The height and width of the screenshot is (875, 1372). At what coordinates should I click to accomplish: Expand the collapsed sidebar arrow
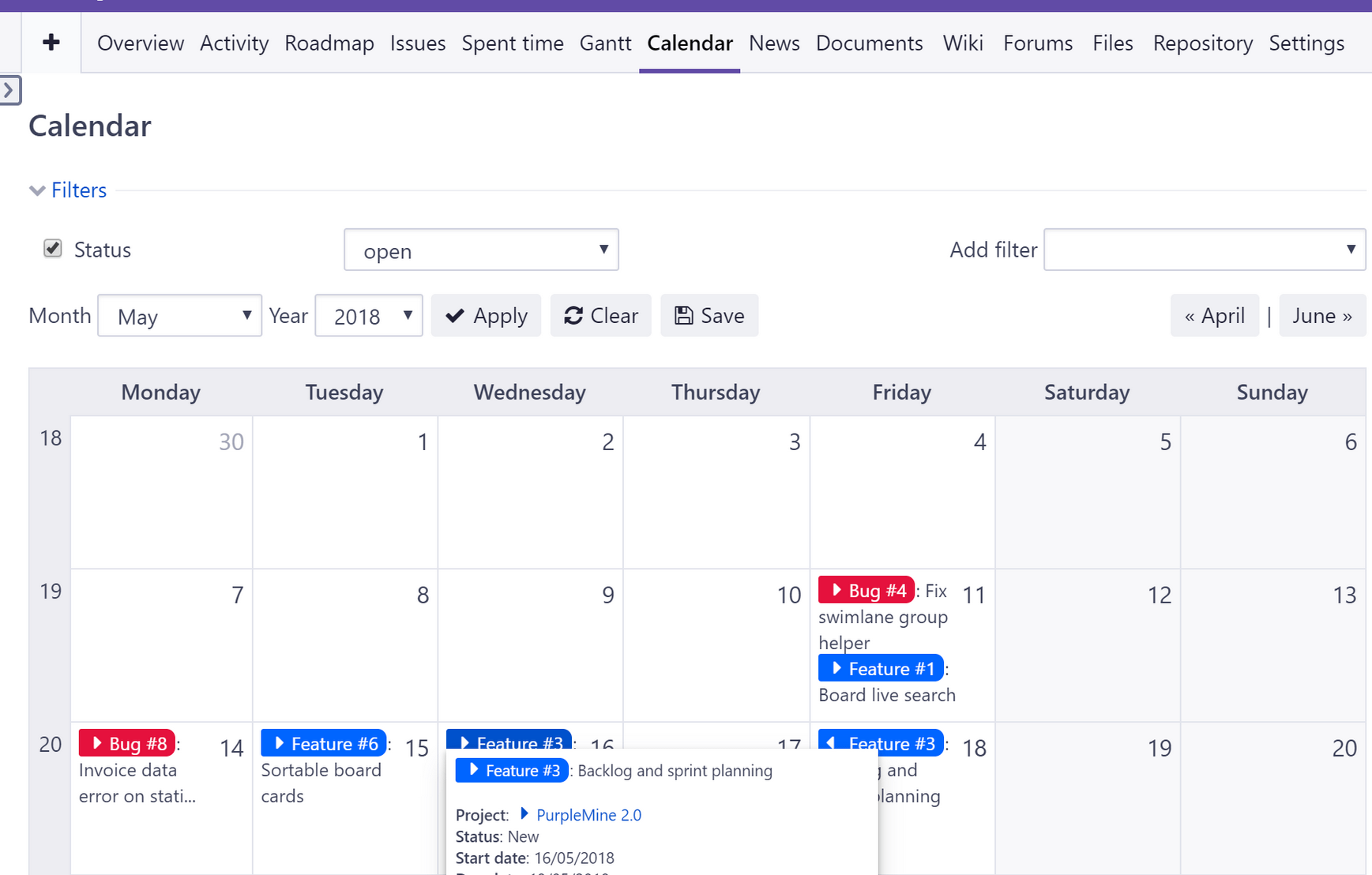coord(9,91)
